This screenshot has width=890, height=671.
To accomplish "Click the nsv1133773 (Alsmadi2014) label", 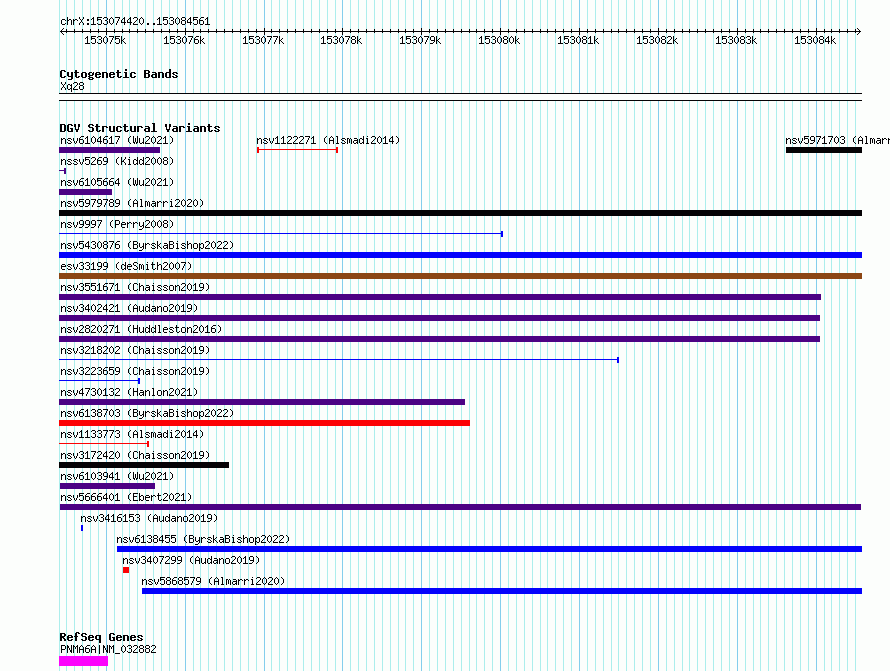I will tap(132, 434).
